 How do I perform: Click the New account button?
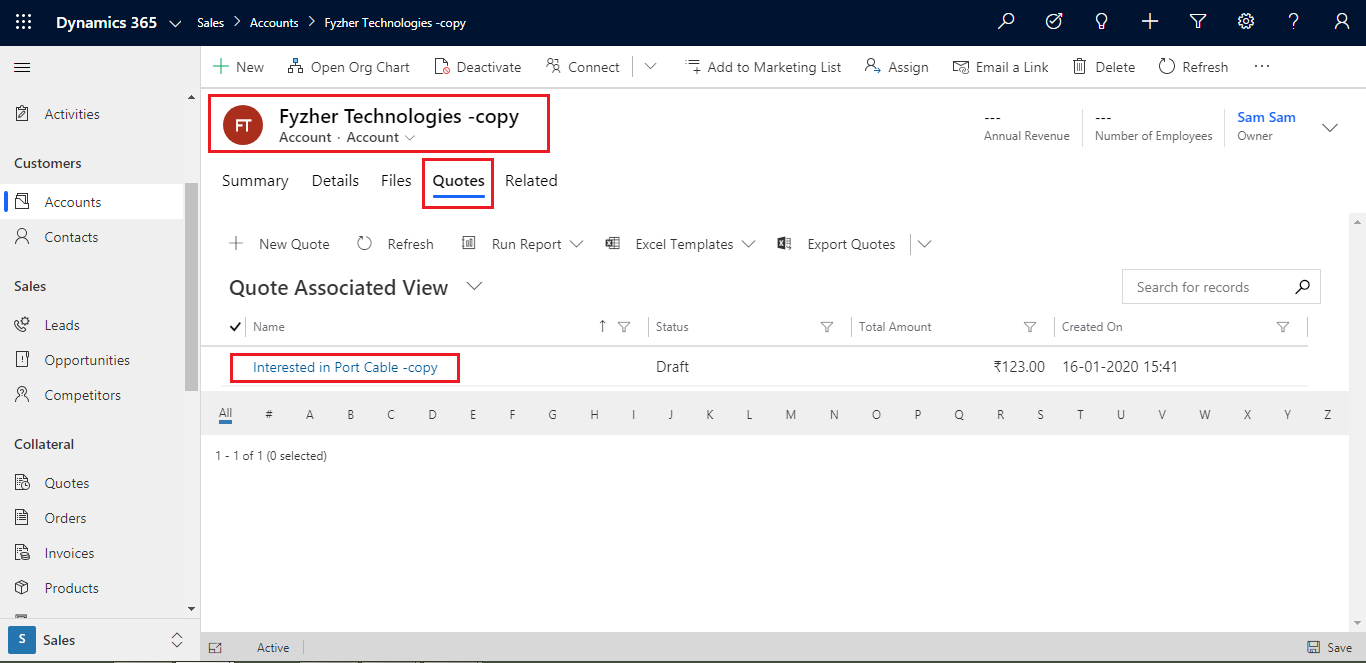[238, 67]
